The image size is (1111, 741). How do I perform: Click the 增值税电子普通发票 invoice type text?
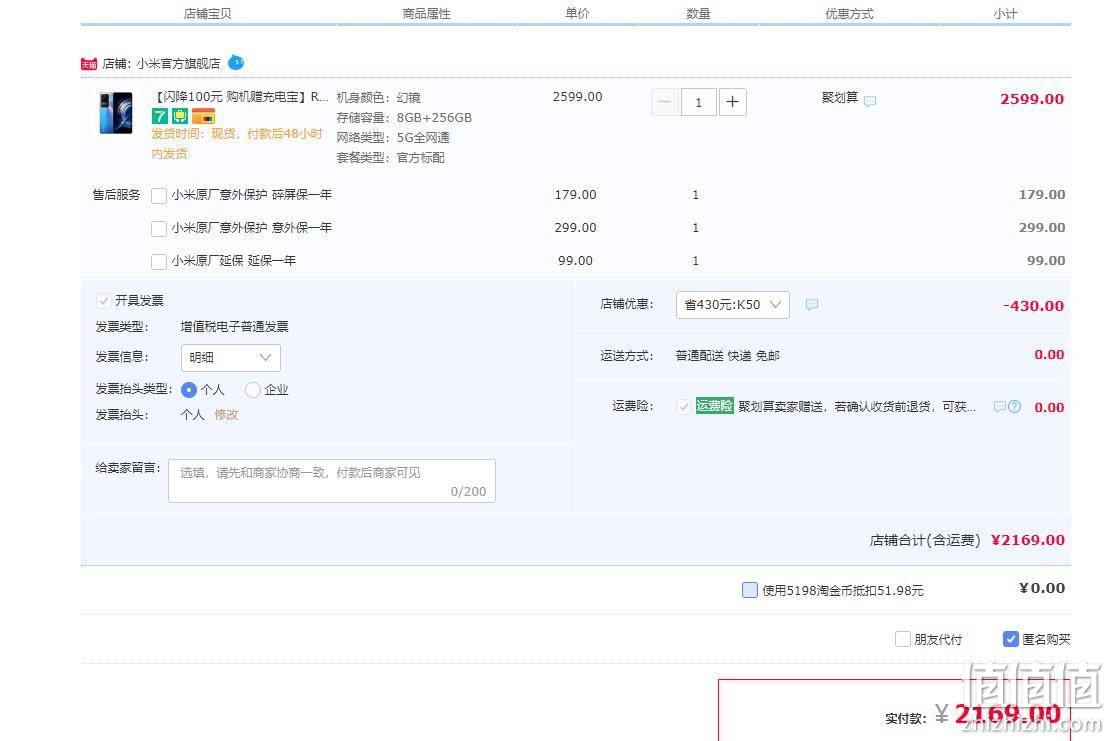[235, 327]
